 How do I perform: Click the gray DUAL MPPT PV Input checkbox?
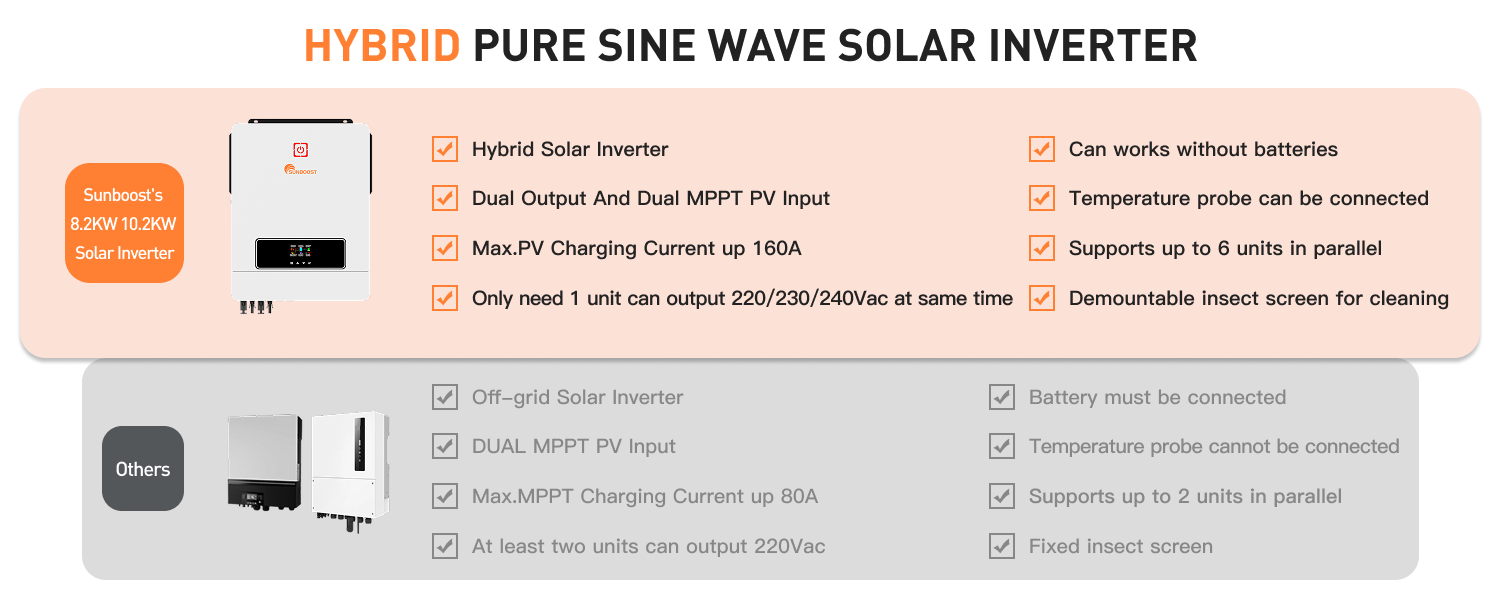[445, 446]
